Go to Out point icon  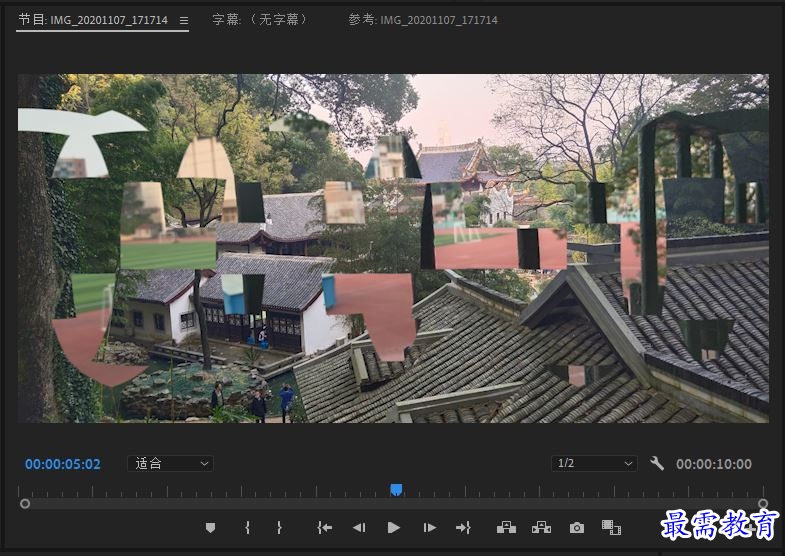coord(464,527)
